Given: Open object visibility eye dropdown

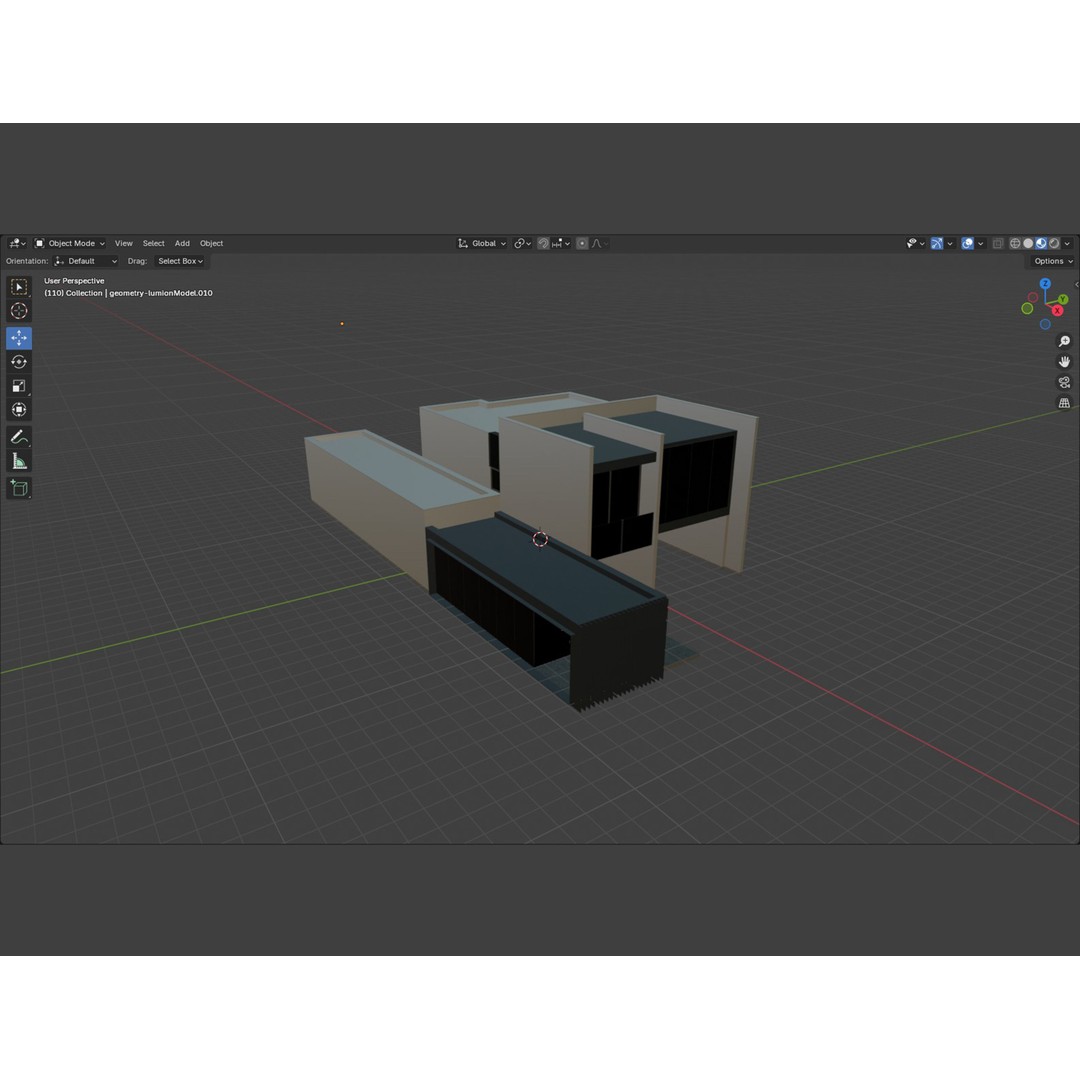Looking at the screenshot, I should point(915,243).
